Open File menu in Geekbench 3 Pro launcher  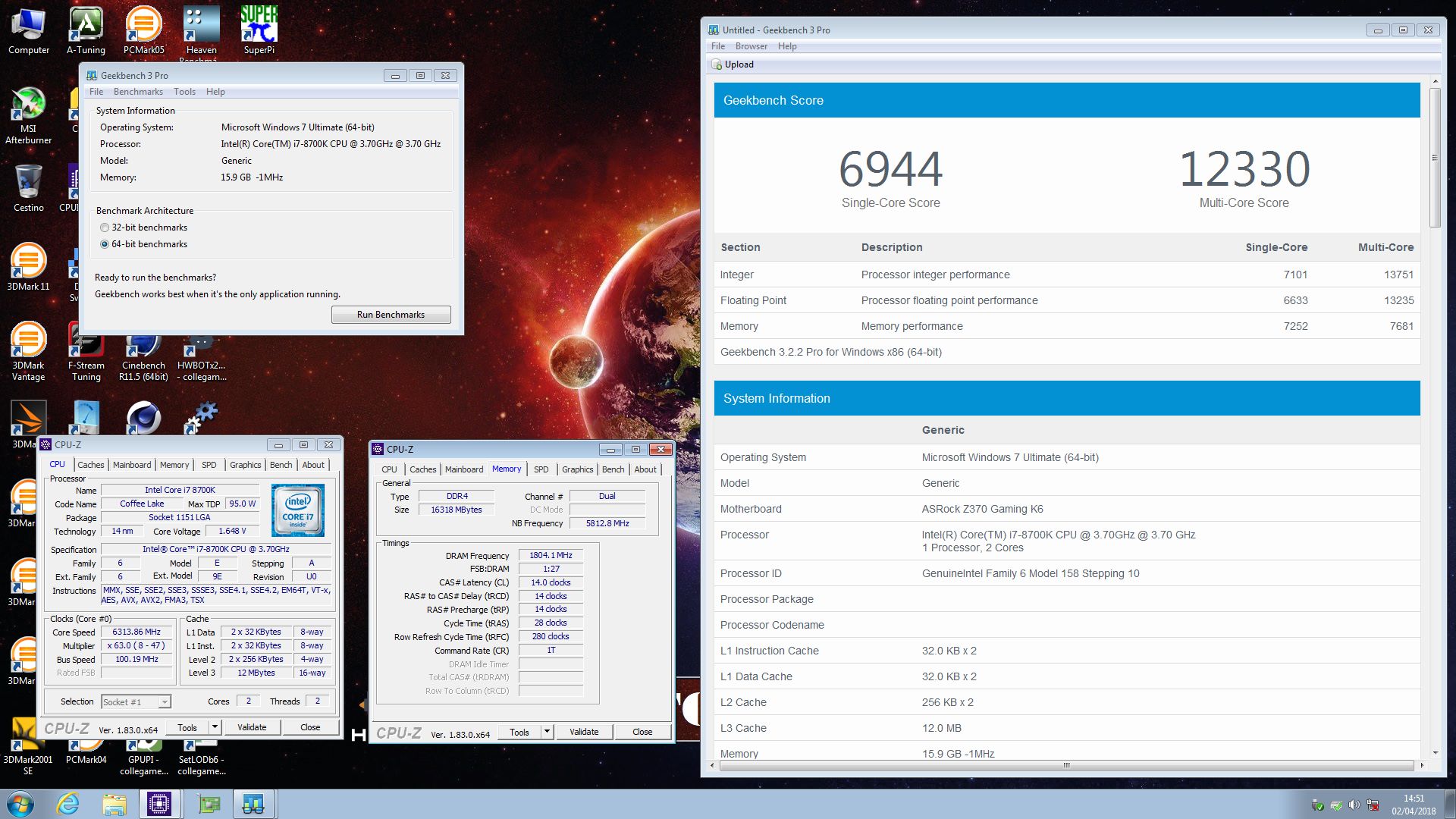(x=96, y=92)
